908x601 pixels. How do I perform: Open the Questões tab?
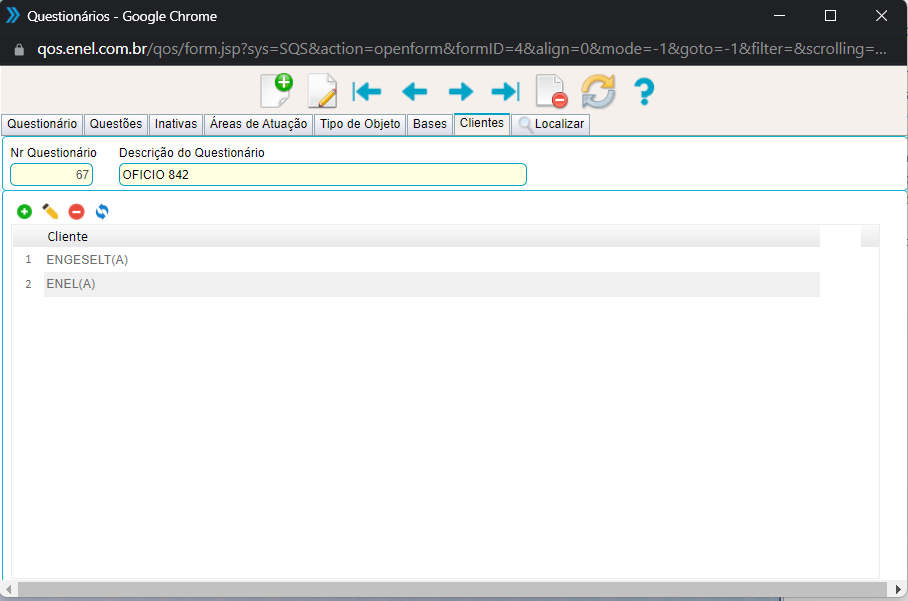[115, 124]
